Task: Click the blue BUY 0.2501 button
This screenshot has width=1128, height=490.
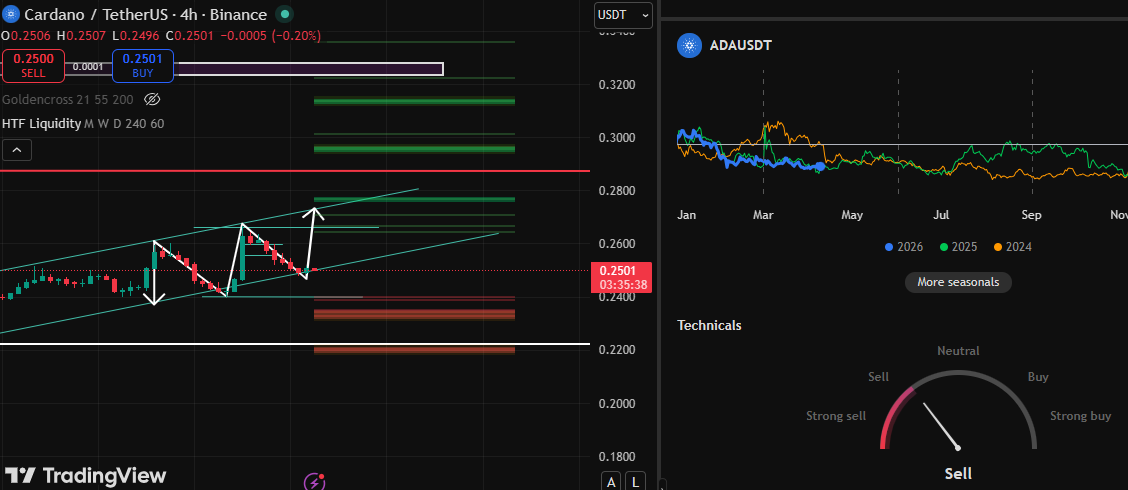Action: pos(142,65)
